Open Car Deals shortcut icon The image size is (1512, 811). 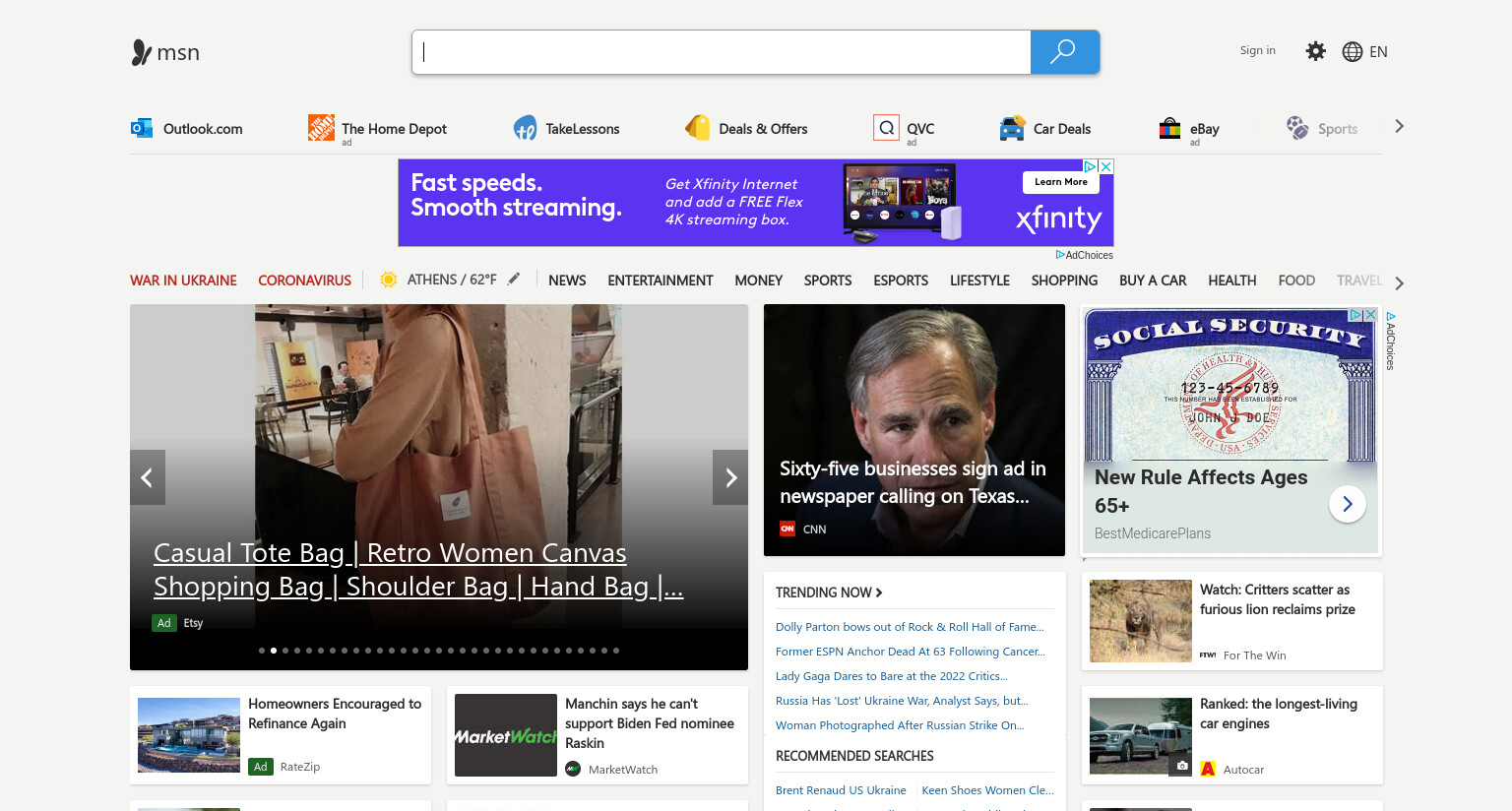(1012, 128)
